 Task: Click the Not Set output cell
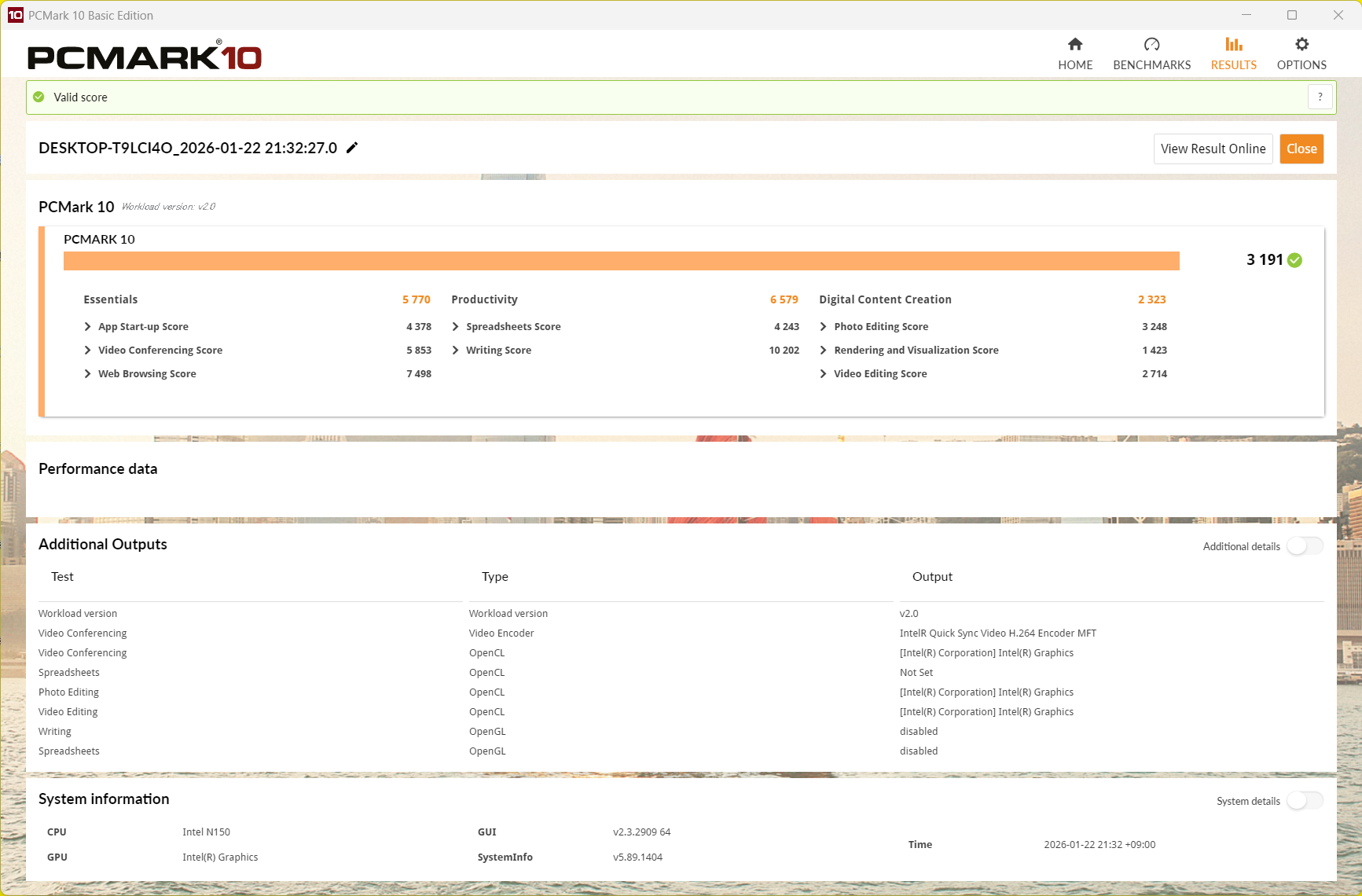pyautogui.click(x=916, y=673)
